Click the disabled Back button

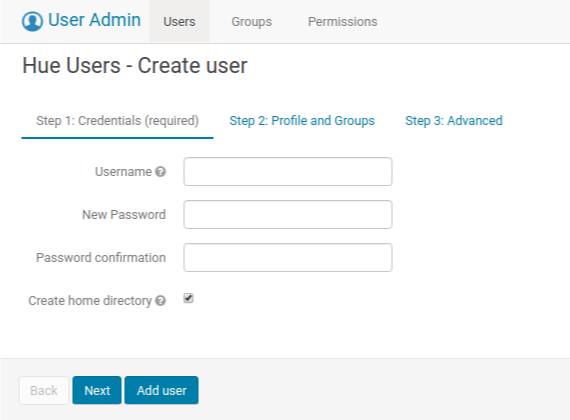tap(44, 390)
